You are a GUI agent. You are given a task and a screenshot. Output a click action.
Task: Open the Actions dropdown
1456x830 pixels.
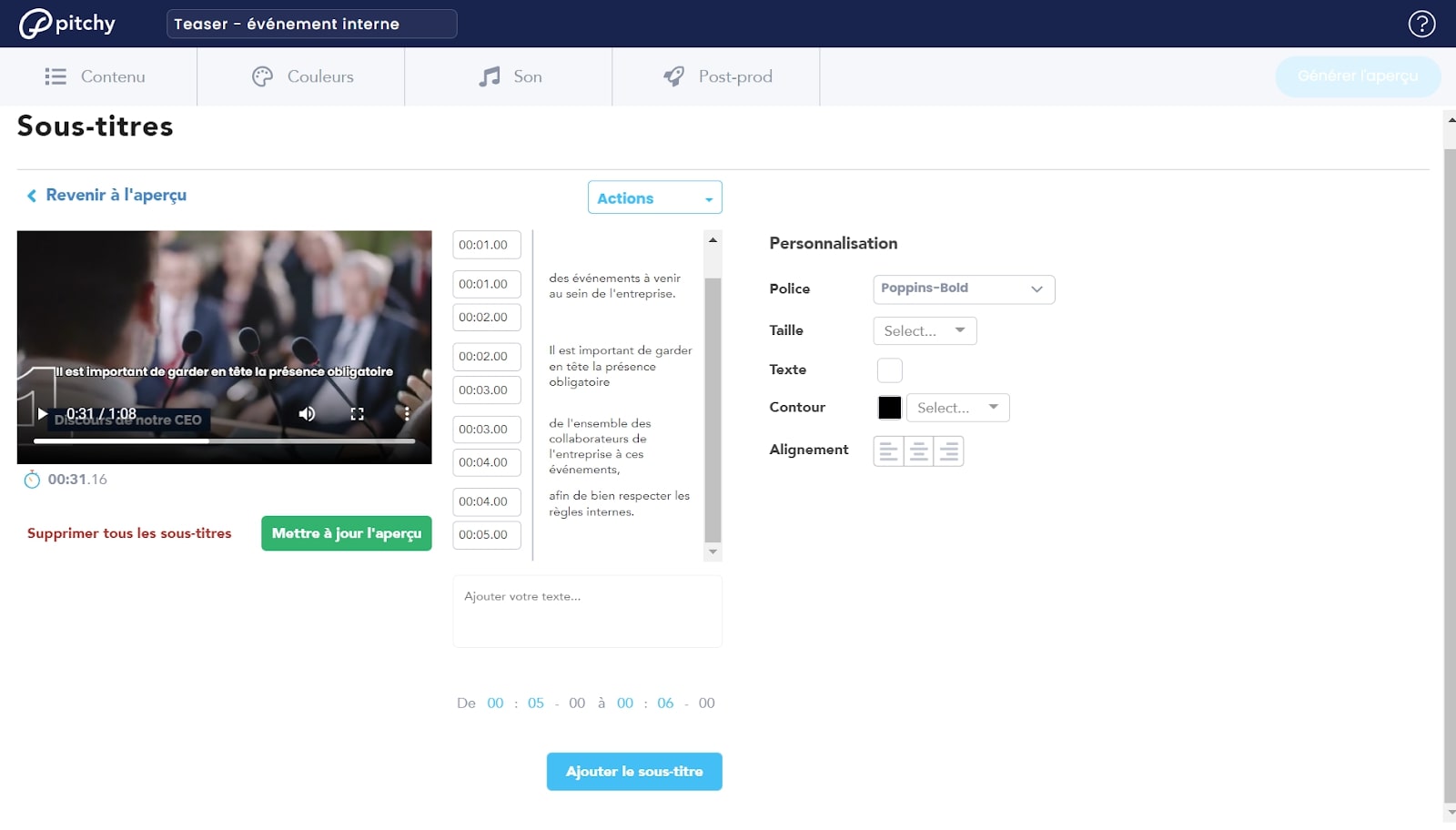point(654,198)
